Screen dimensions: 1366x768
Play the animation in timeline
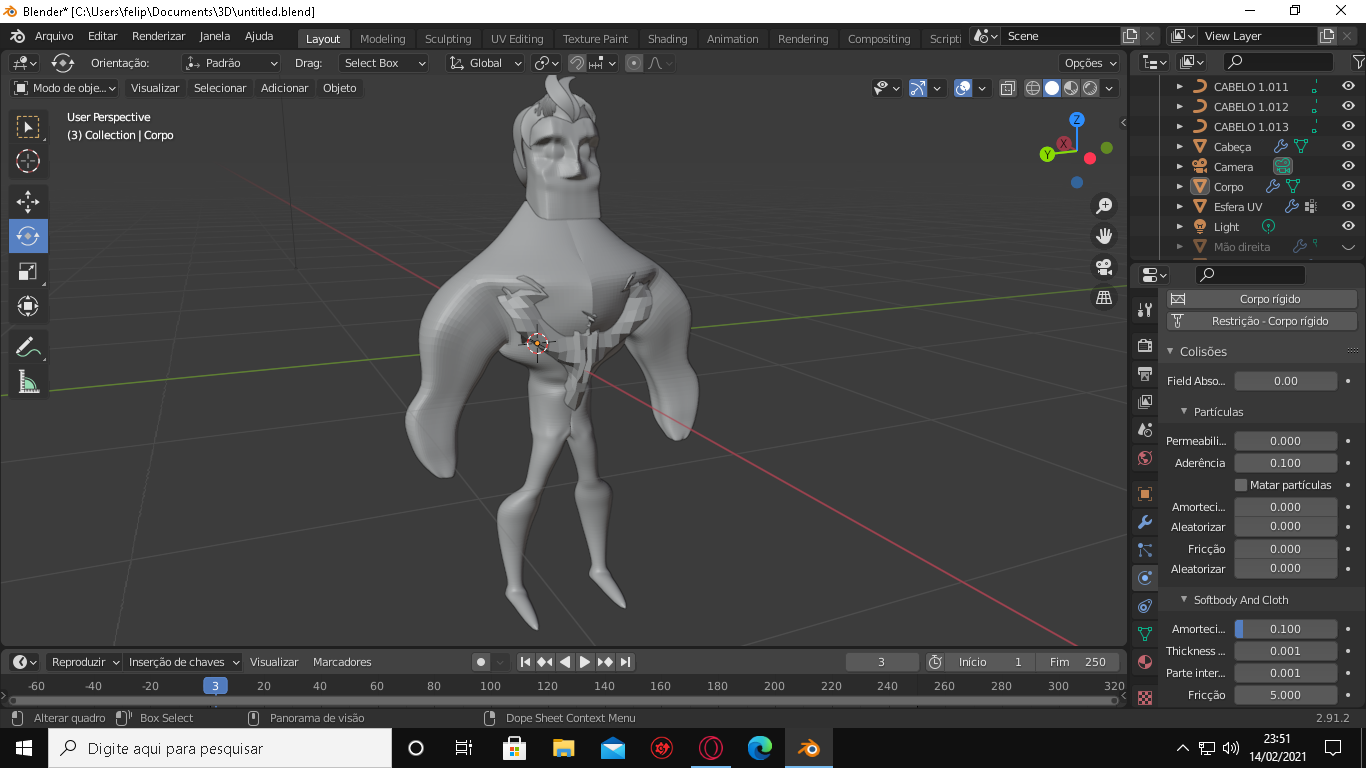click(x=585, y=662)
